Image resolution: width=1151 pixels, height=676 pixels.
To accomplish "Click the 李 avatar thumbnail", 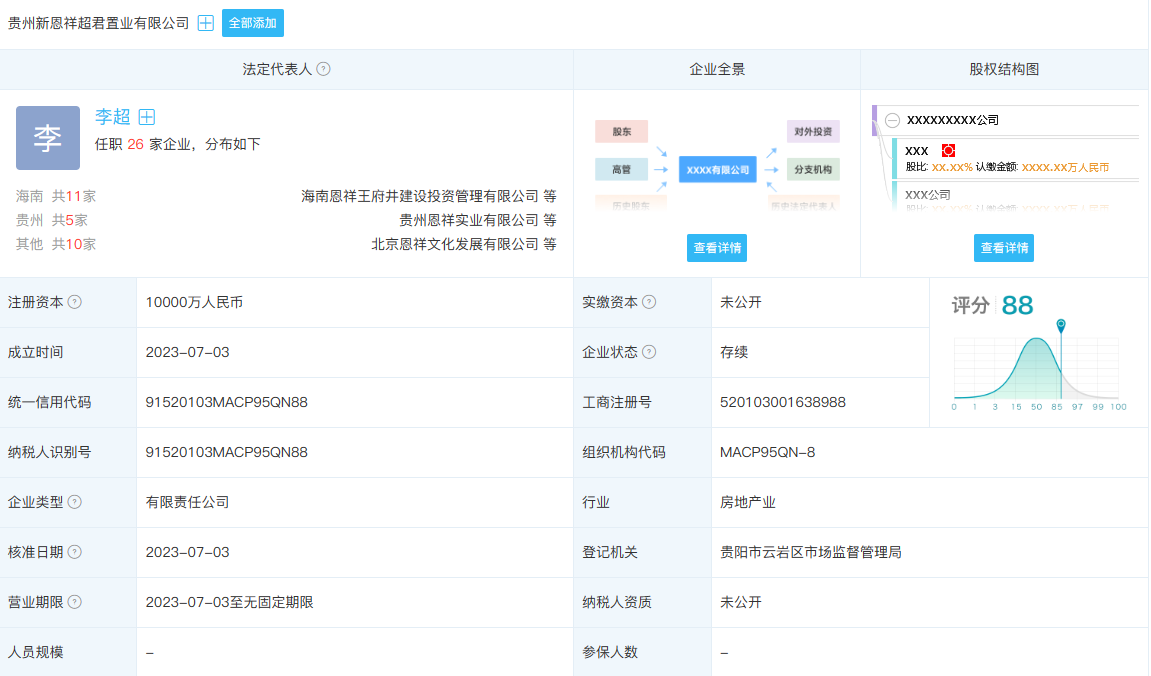I will [x=48, y=138].
